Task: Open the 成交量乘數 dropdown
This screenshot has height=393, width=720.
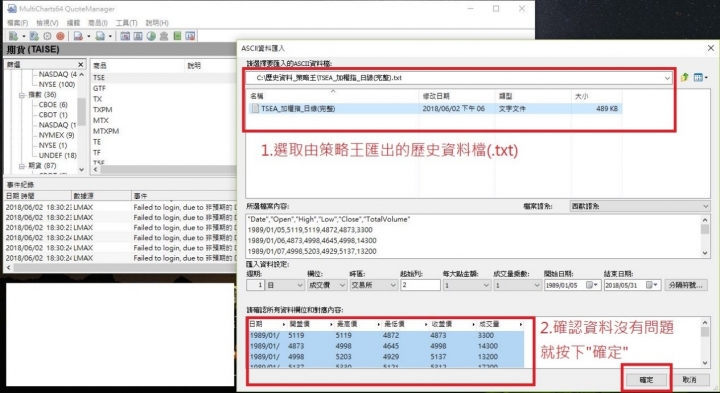Action: tap(518, 285)
